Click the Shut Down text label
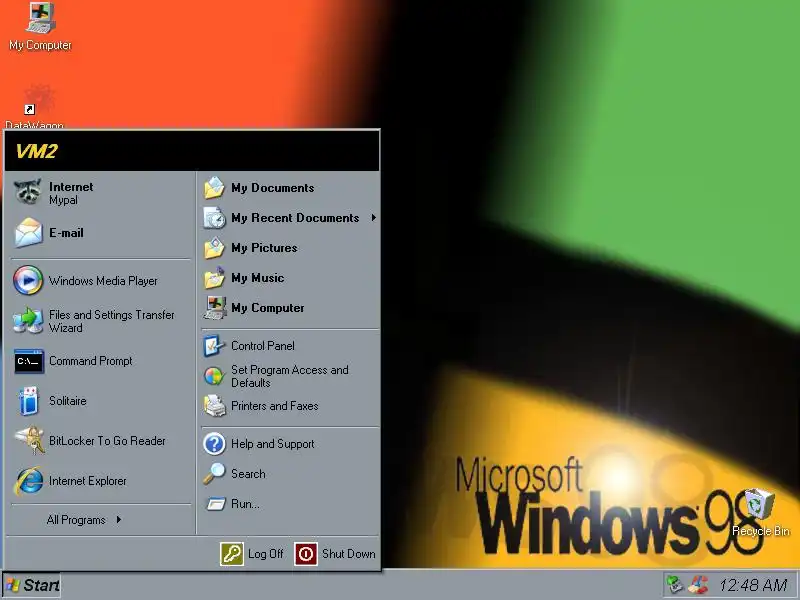Viewport: 800px width, 600px height. [x=348, y=554]
